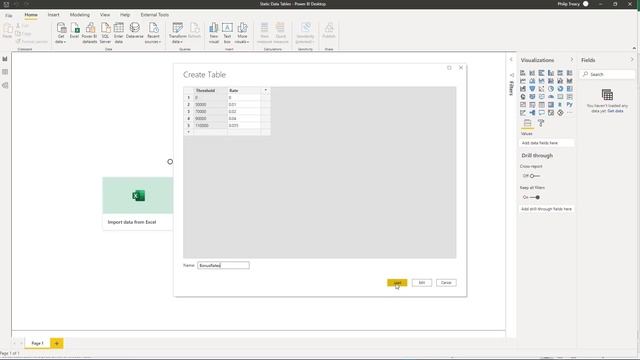
Task: Click the Publish icon
Action: click(x=329, y=31)
